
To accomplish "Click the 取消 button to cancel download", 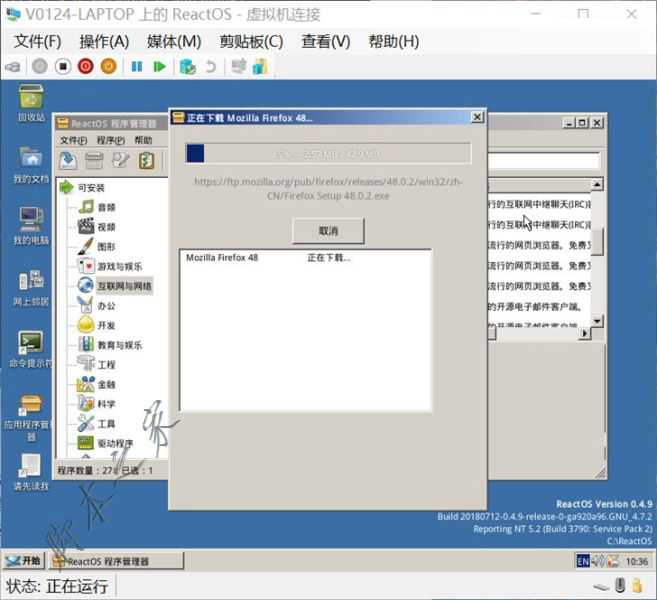I will coord(328,231).
